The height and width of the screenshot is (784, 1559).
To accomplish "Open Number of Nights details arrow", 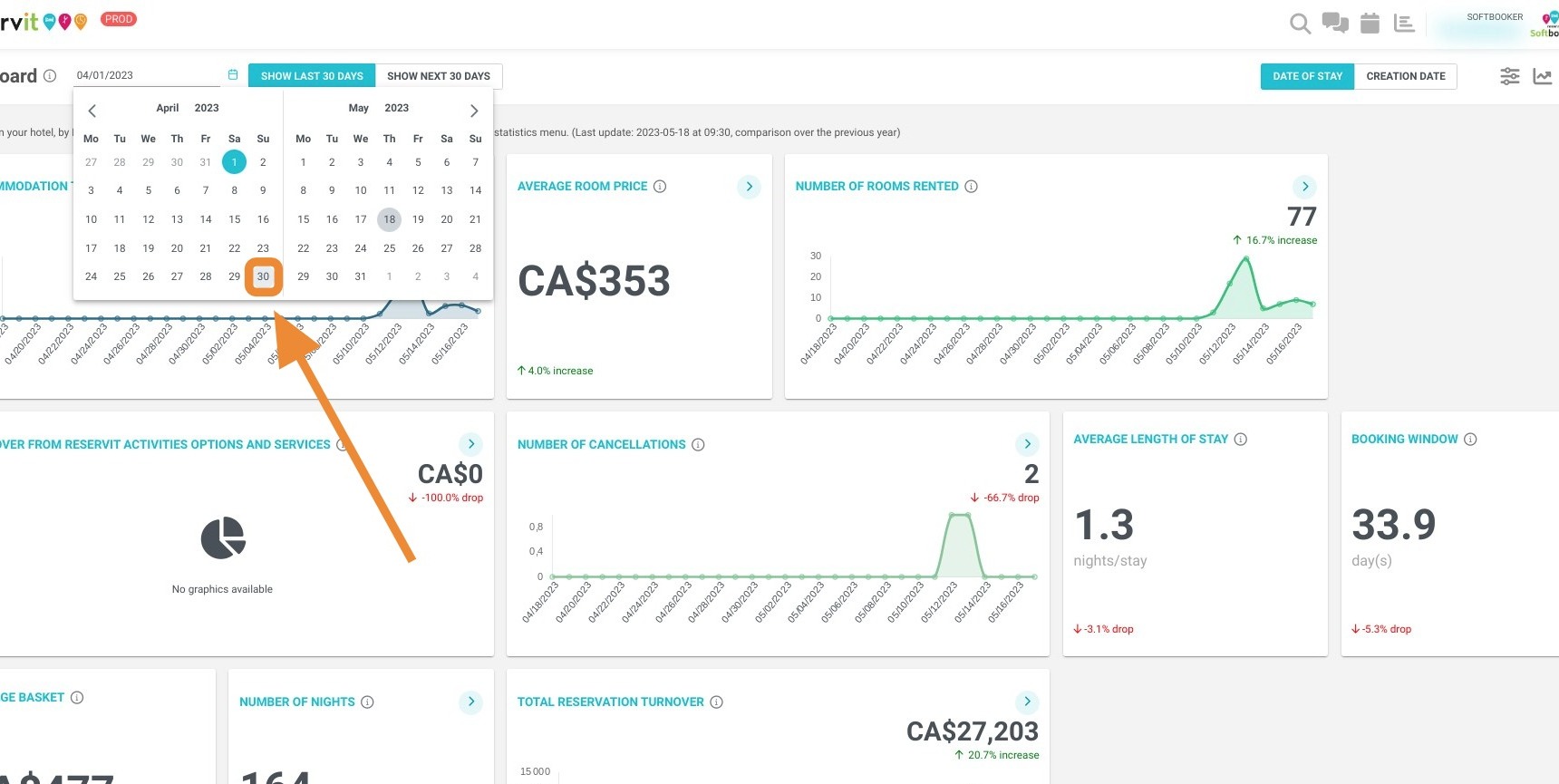I will tap(470, 702).
